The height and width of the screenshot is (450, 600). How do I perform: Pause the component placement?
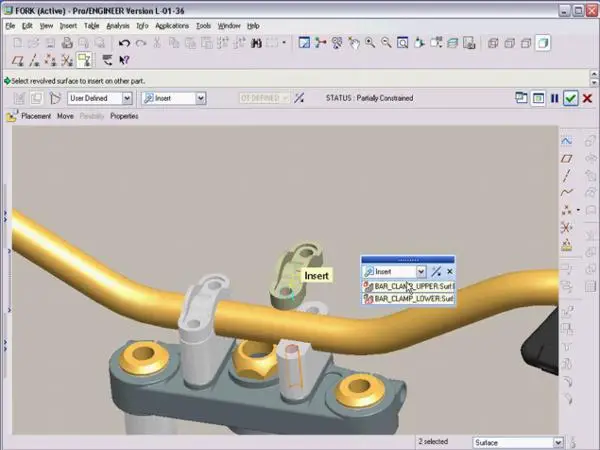tap(554, 98)
